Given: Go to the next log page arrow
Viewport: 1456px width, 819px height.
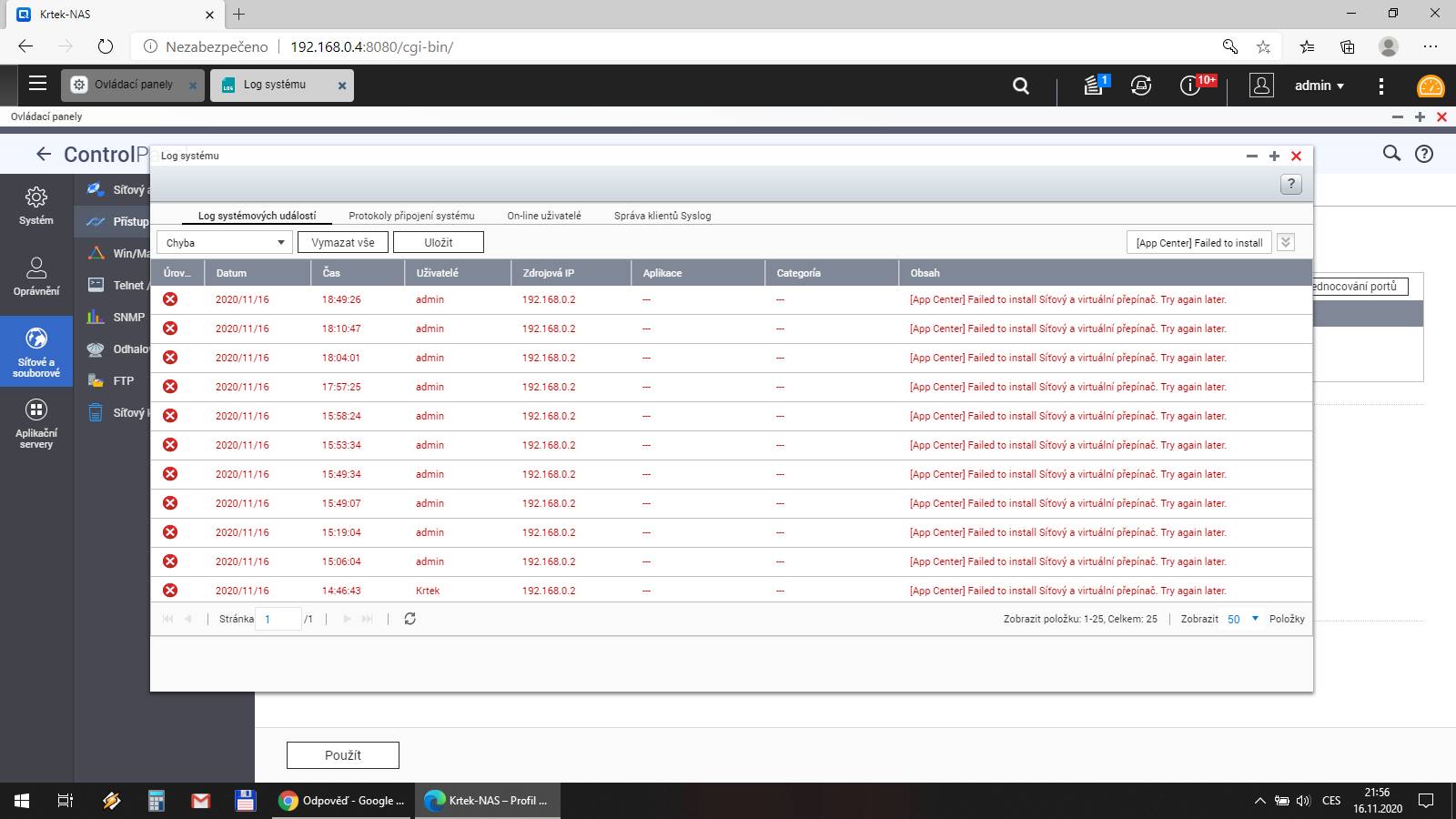Looking at the screenshot, I should (x=347, y=619).
